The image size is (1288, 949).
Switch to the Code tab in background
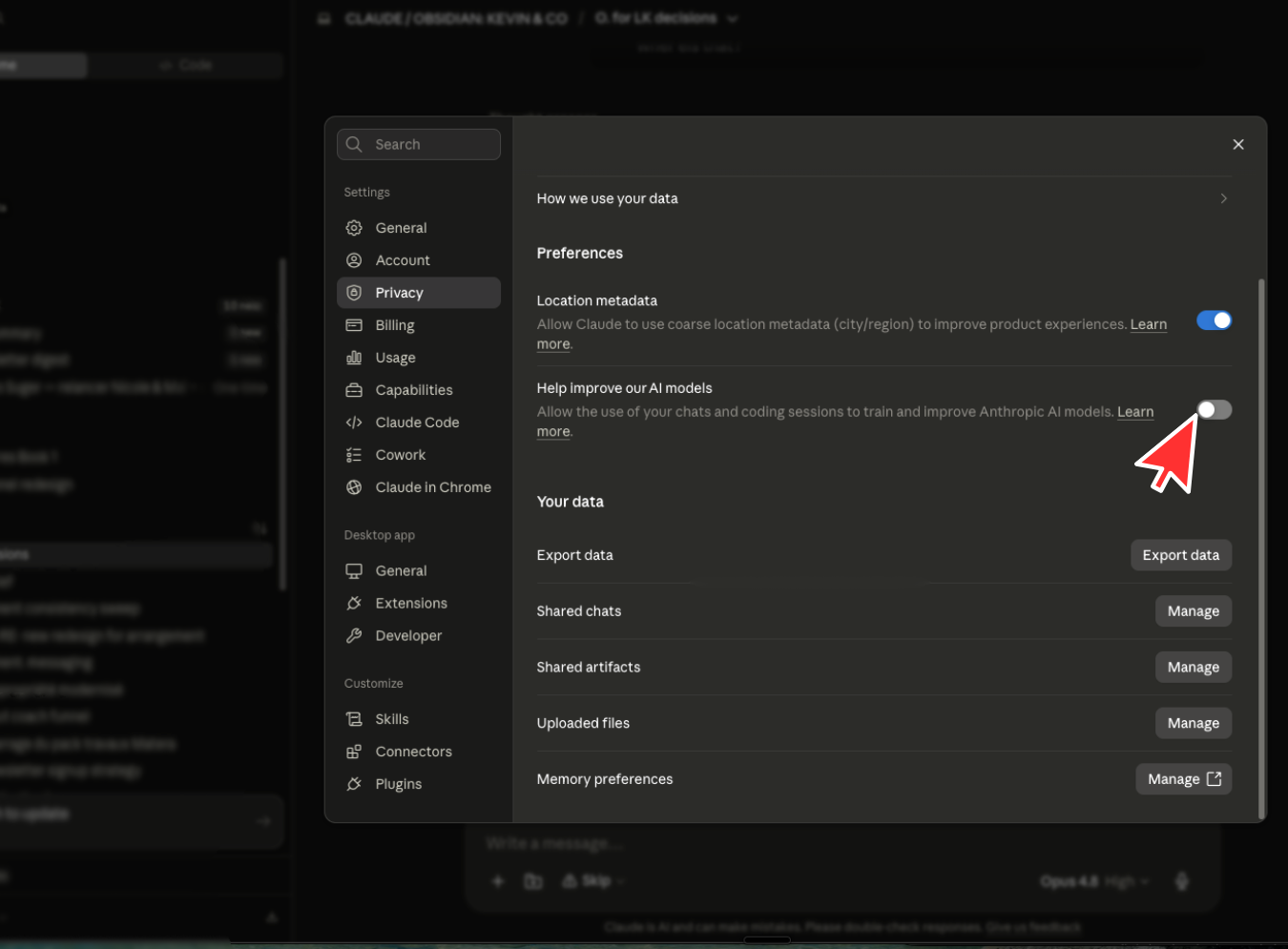click(187, 65)
